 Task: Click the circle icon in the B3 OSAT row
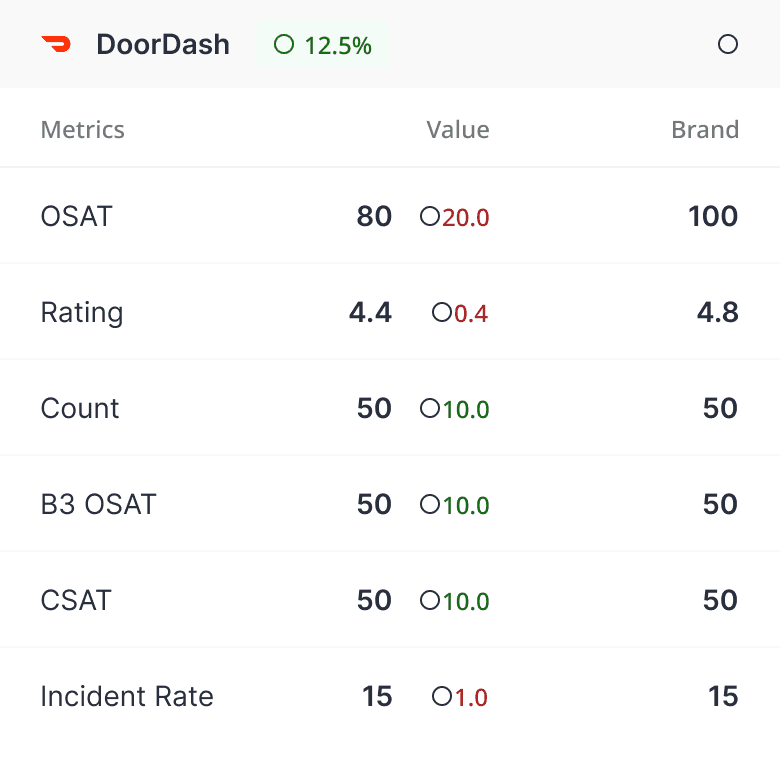[430, 505]
